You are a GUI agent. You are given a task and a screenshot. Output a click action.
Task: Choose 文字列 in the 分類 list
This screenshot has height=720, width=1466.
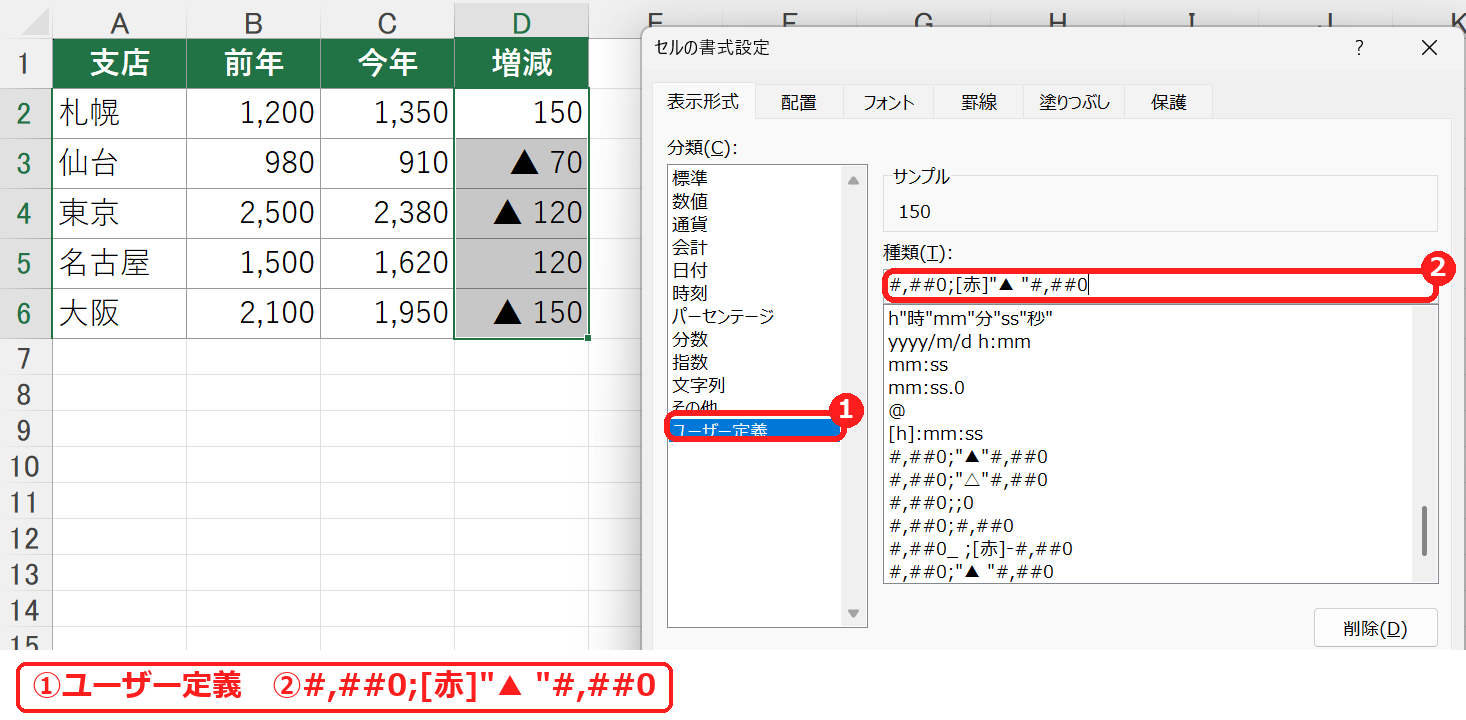699,385
